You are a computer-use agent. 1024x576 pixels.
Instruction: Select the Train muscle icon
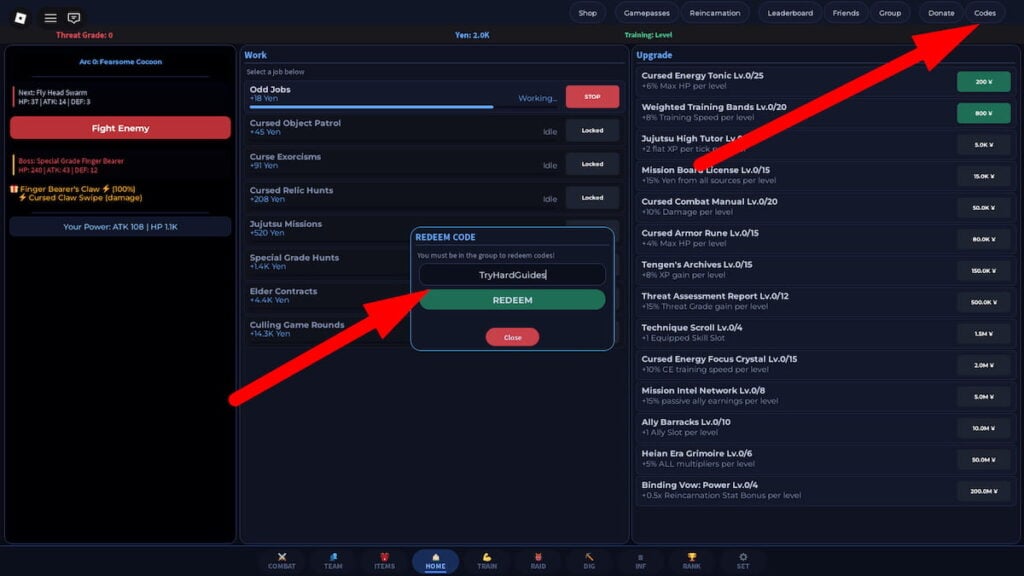click(x=486, y=561)
